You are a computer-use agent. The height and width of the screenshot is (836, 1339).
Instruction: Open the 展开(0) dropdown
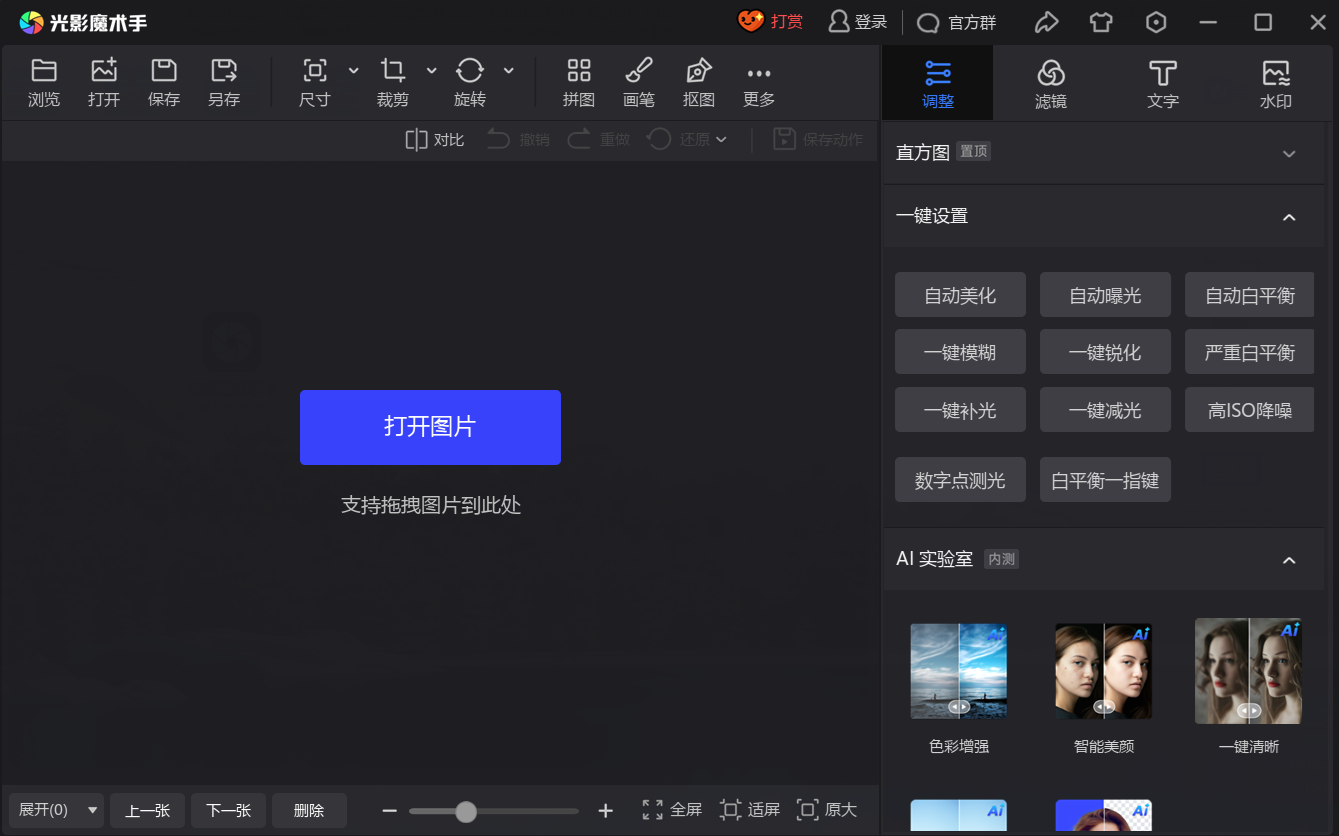[x=56, y=810]
